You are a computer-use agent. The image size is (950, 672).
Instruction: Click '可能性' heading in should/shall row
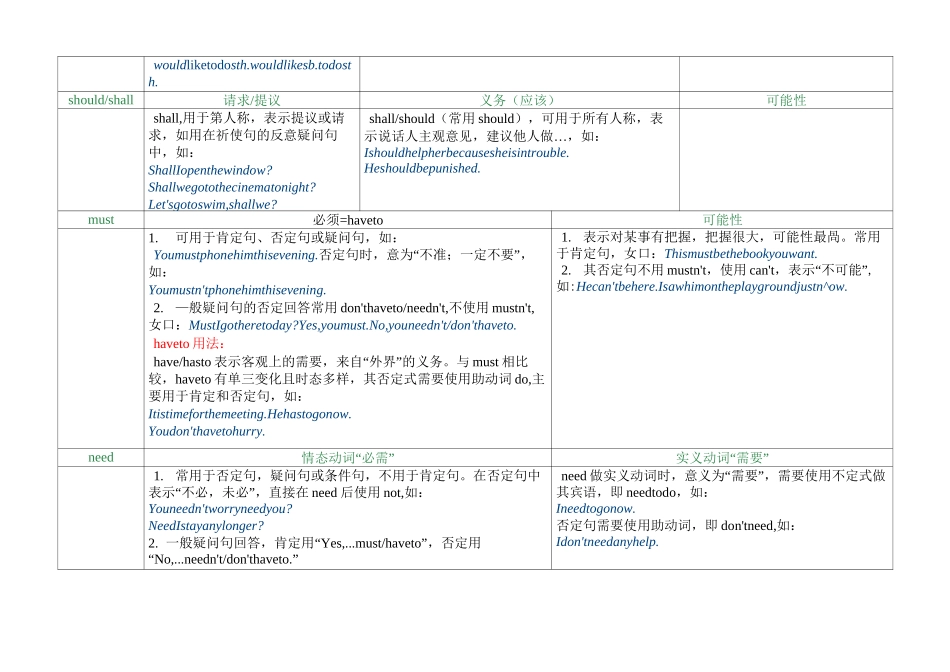(x=786, y=100)
